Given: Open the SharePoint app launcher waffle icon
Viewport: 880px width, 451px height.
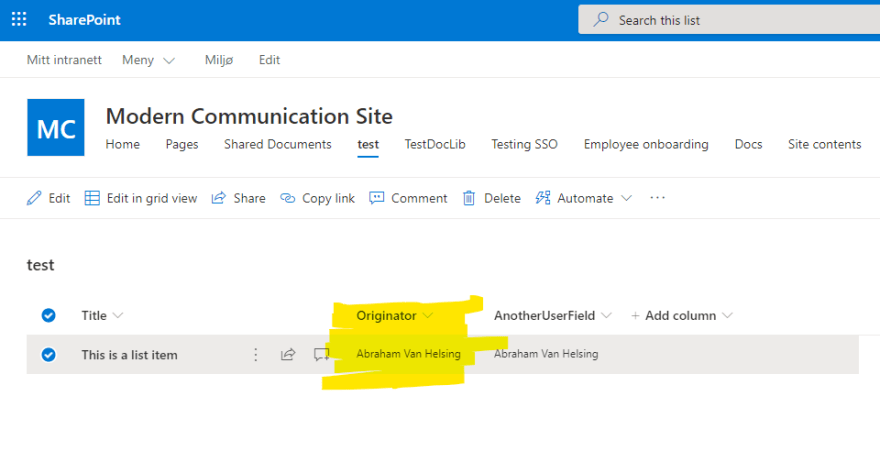Looking at the screenshot, I should (19, 20).
